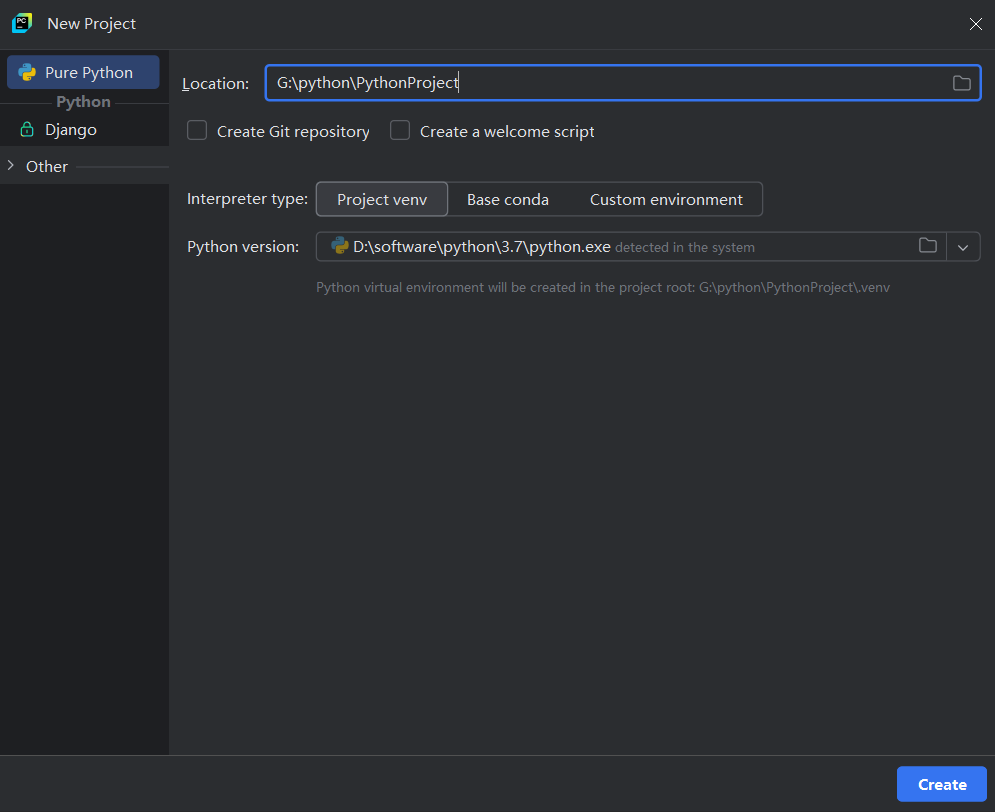Click the Location label
The width and height of the screenshot is (995, 812).
click(216, 84)
